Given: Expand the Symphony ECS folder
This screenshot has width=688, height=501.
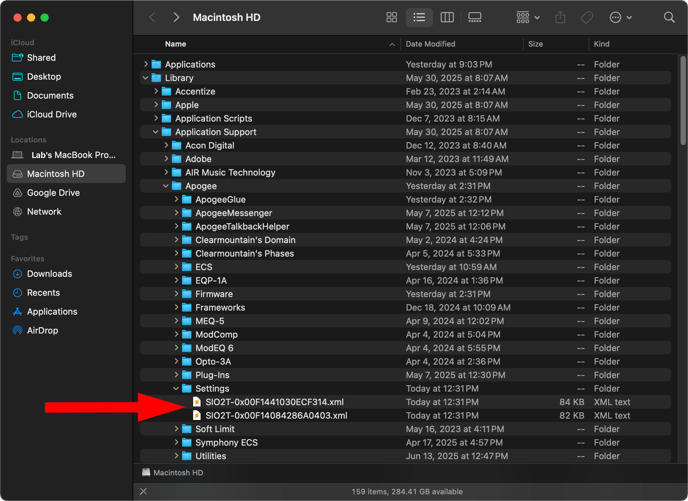Looking at the screenshot, I should click(176, 442).
